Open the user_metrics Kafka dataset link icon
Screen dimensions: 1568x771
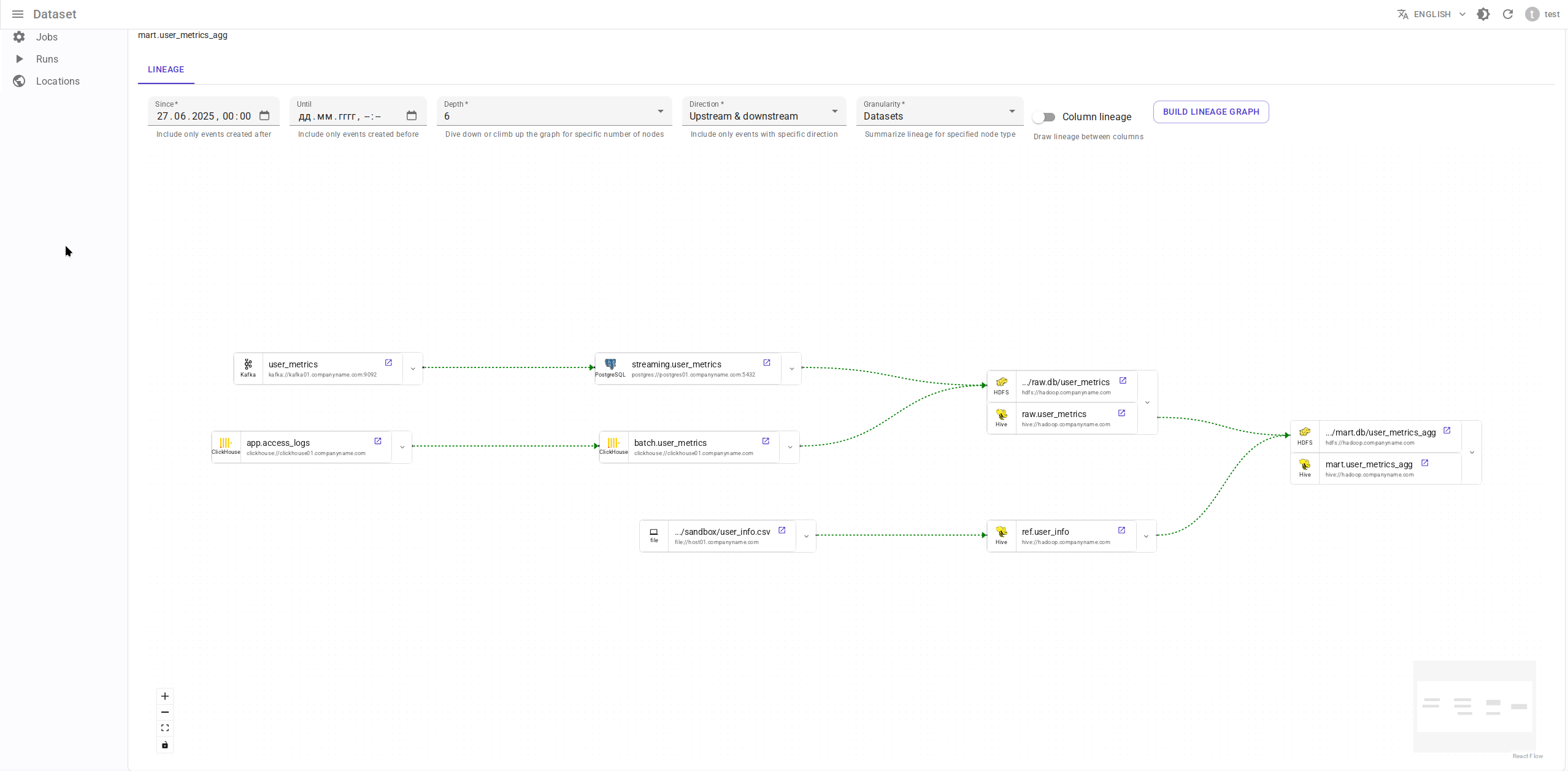coord(388,363)
